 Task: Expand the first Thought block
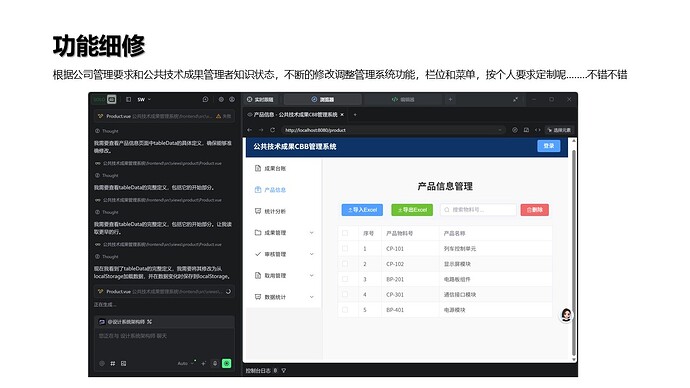coord(107,131)
